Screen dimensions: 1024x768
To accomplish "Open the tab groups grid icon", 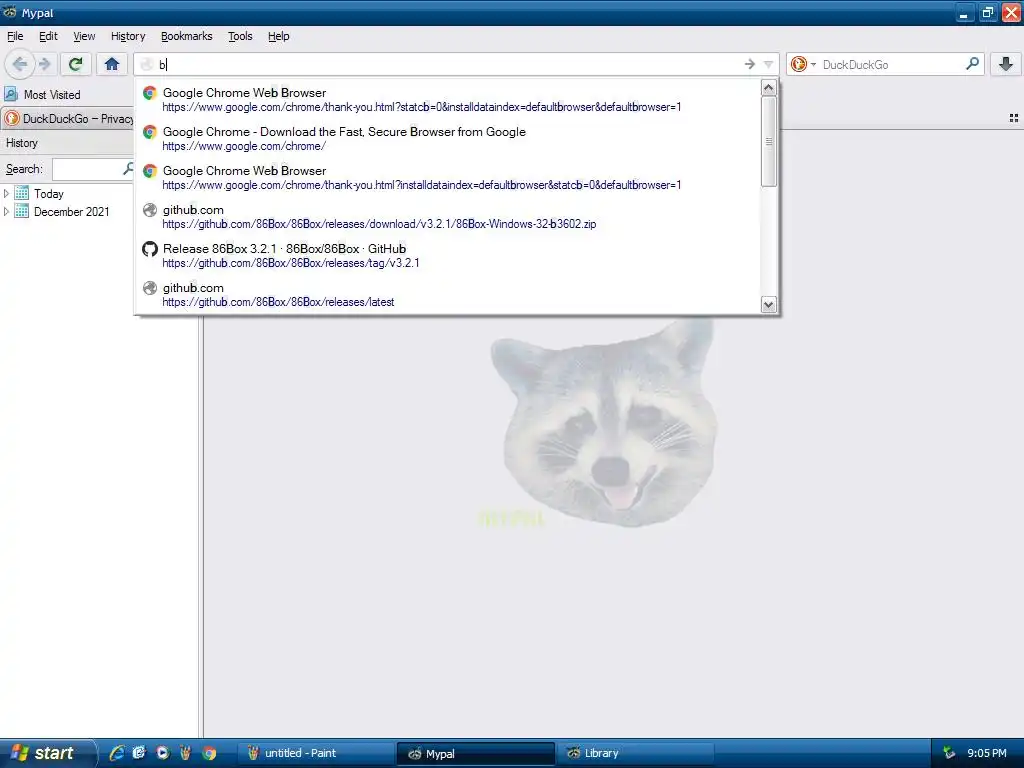I will click(x=1014, y=118).
